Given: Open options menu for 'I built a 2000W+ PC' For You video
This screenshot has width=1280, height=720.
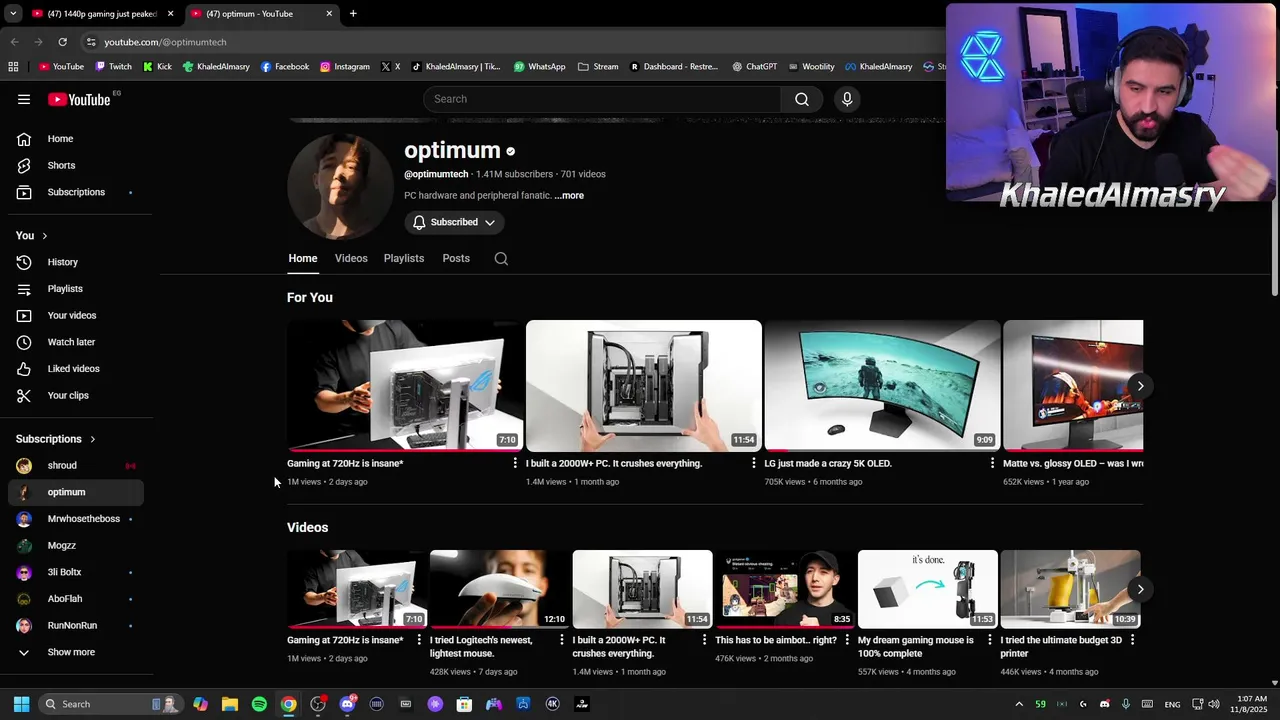Looking at the screenshot, I should click(x=754, y=463).
